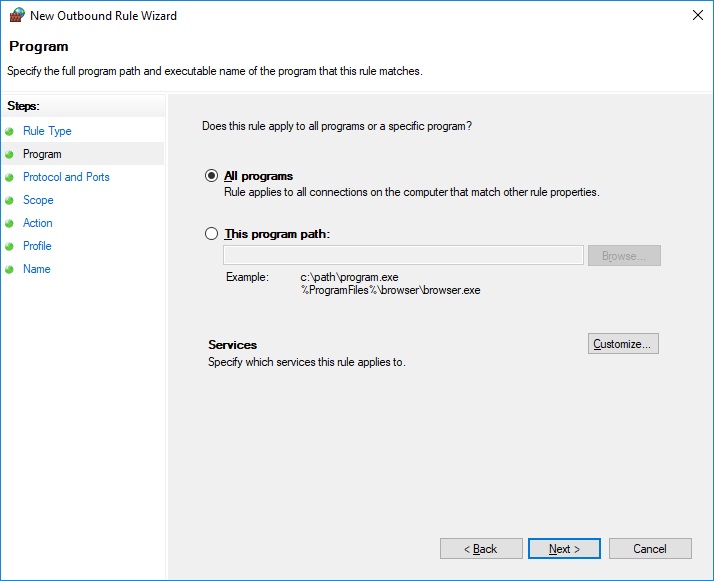Viewport: 714px width, 581px height.
Task: Click green bullet beside Scope
Action: tap(9, 200)
